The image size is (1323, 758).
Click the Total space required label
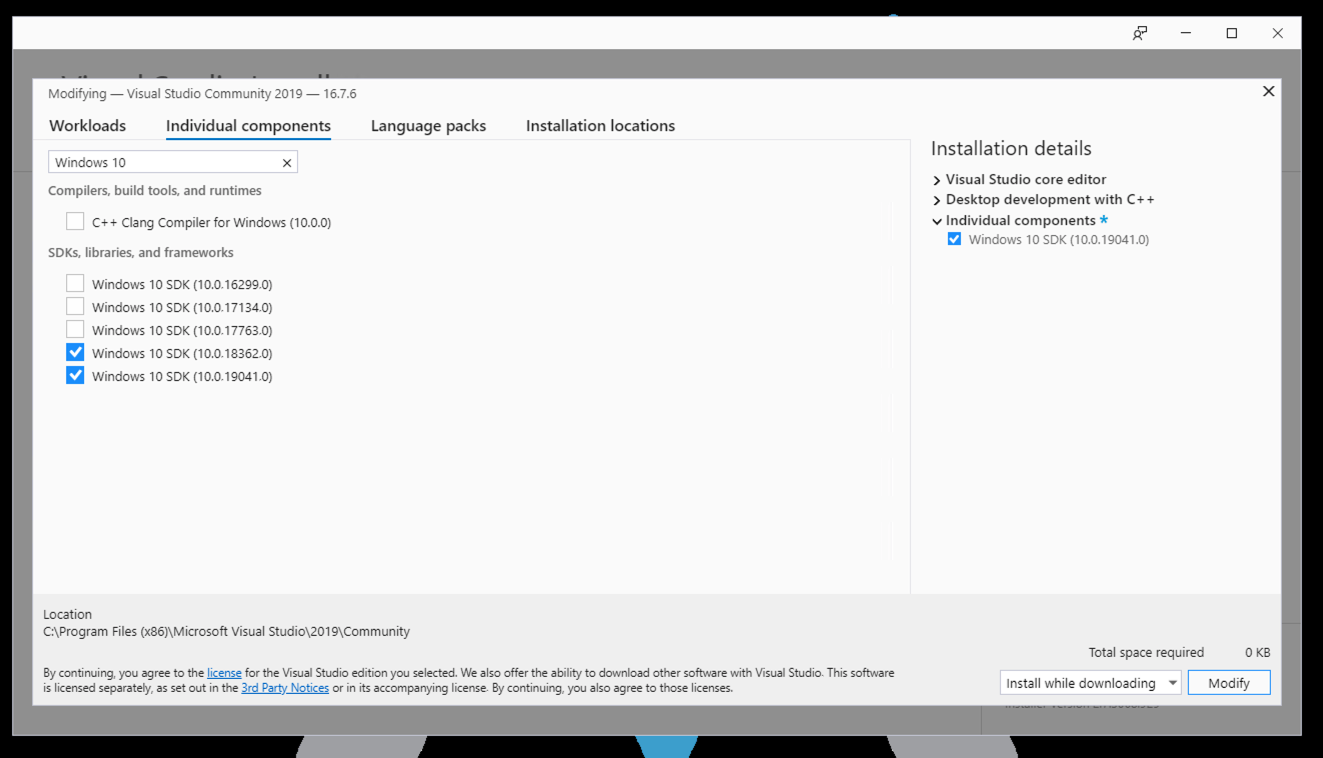click(x=1146, y=653)
